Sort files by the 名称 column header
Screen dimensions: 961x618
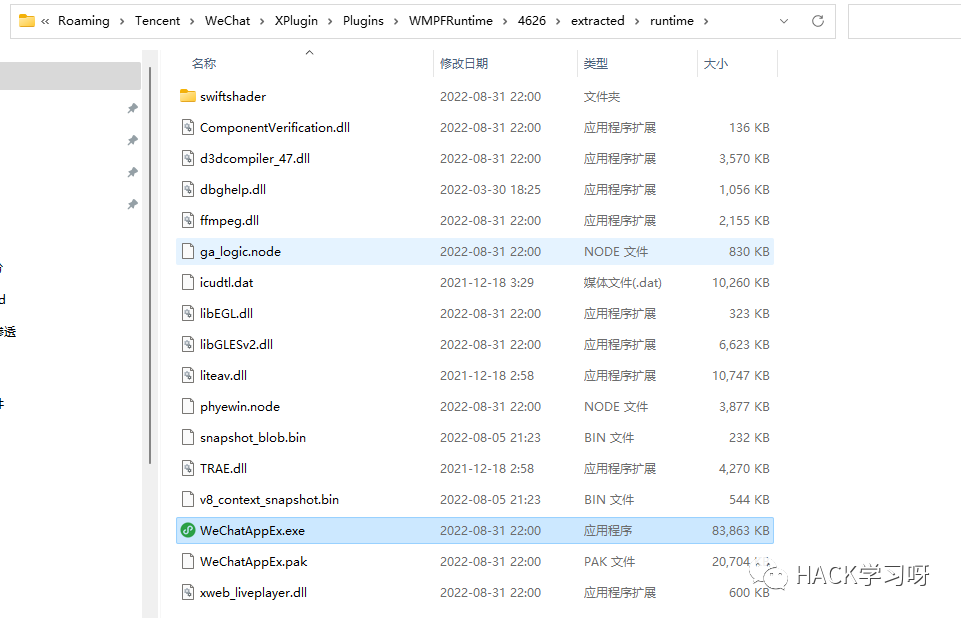(x=203, y=63)
